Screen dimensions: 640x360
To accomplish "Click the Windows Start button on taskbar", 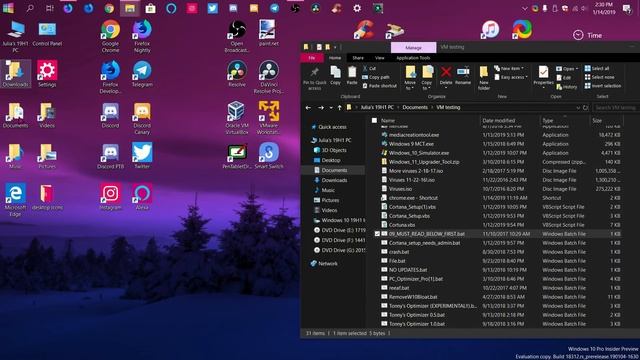I will [x=8, y=8].
